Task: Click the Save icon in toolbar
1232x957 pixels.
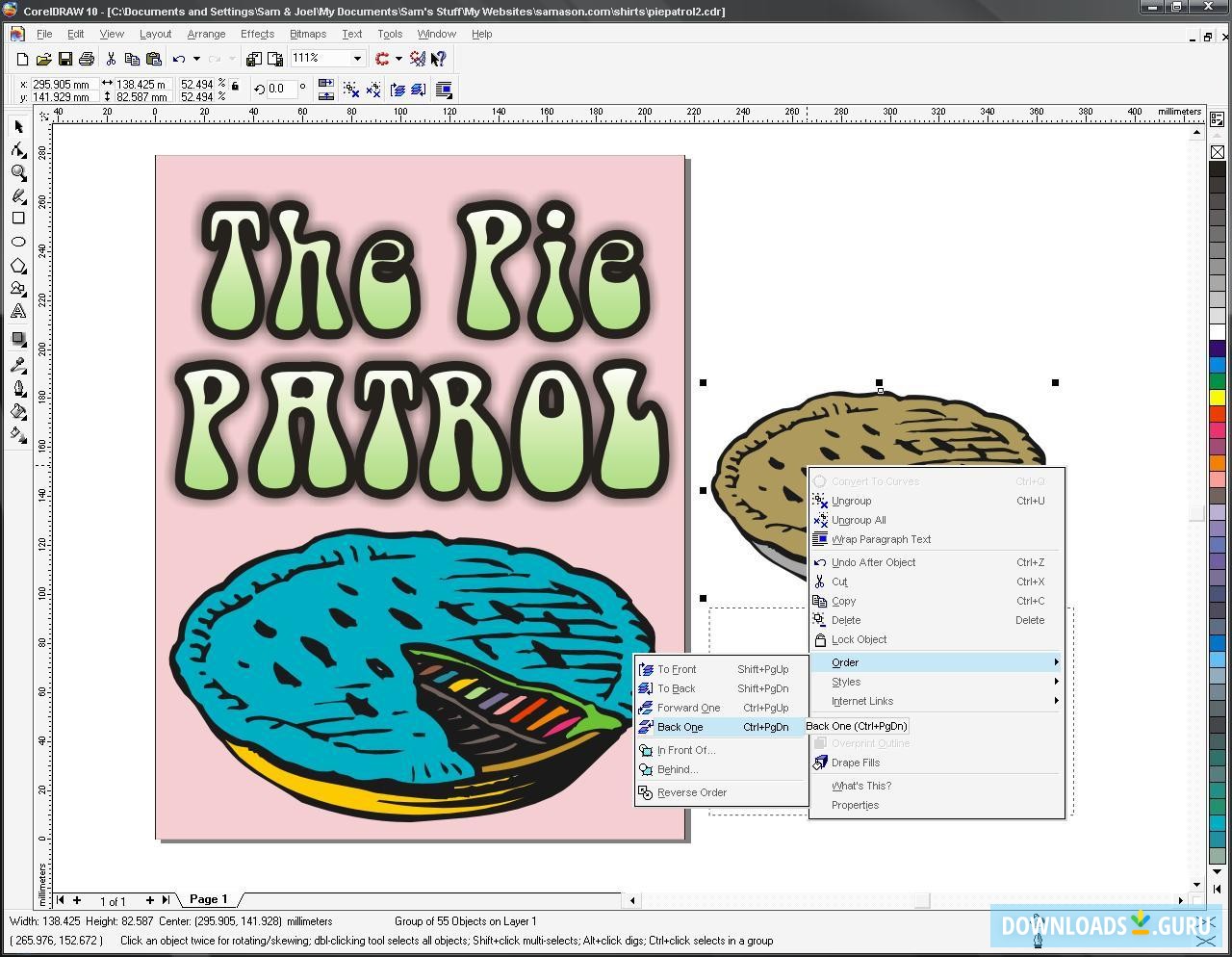Action: [65, 60]
